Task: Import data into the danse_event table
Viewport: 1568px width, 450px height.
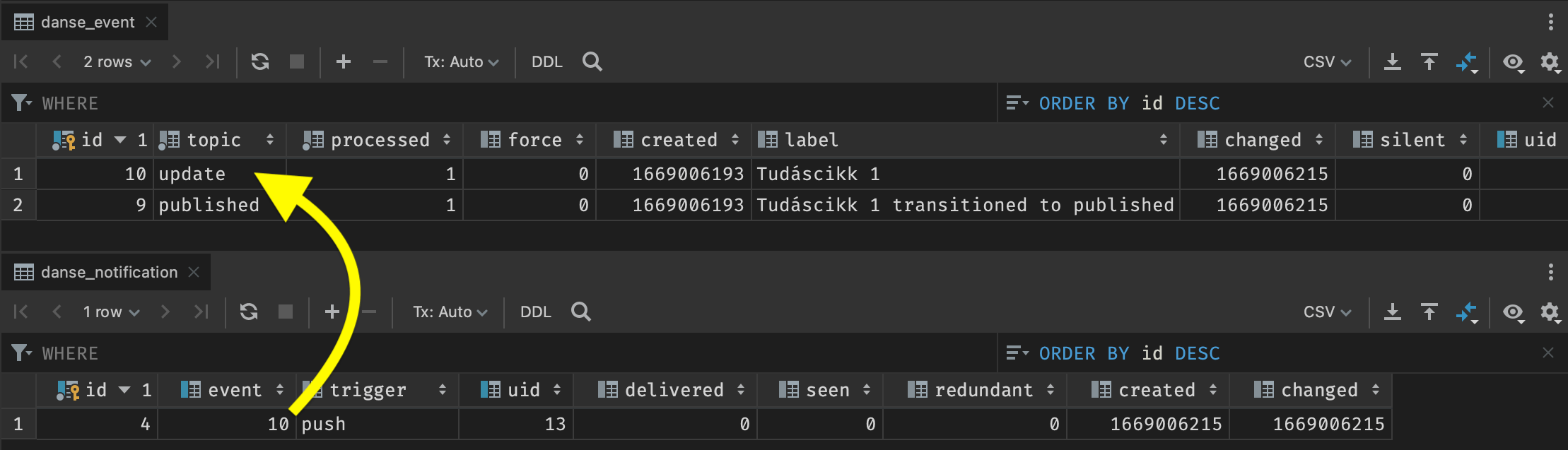Action: (x=1429, y=62)
